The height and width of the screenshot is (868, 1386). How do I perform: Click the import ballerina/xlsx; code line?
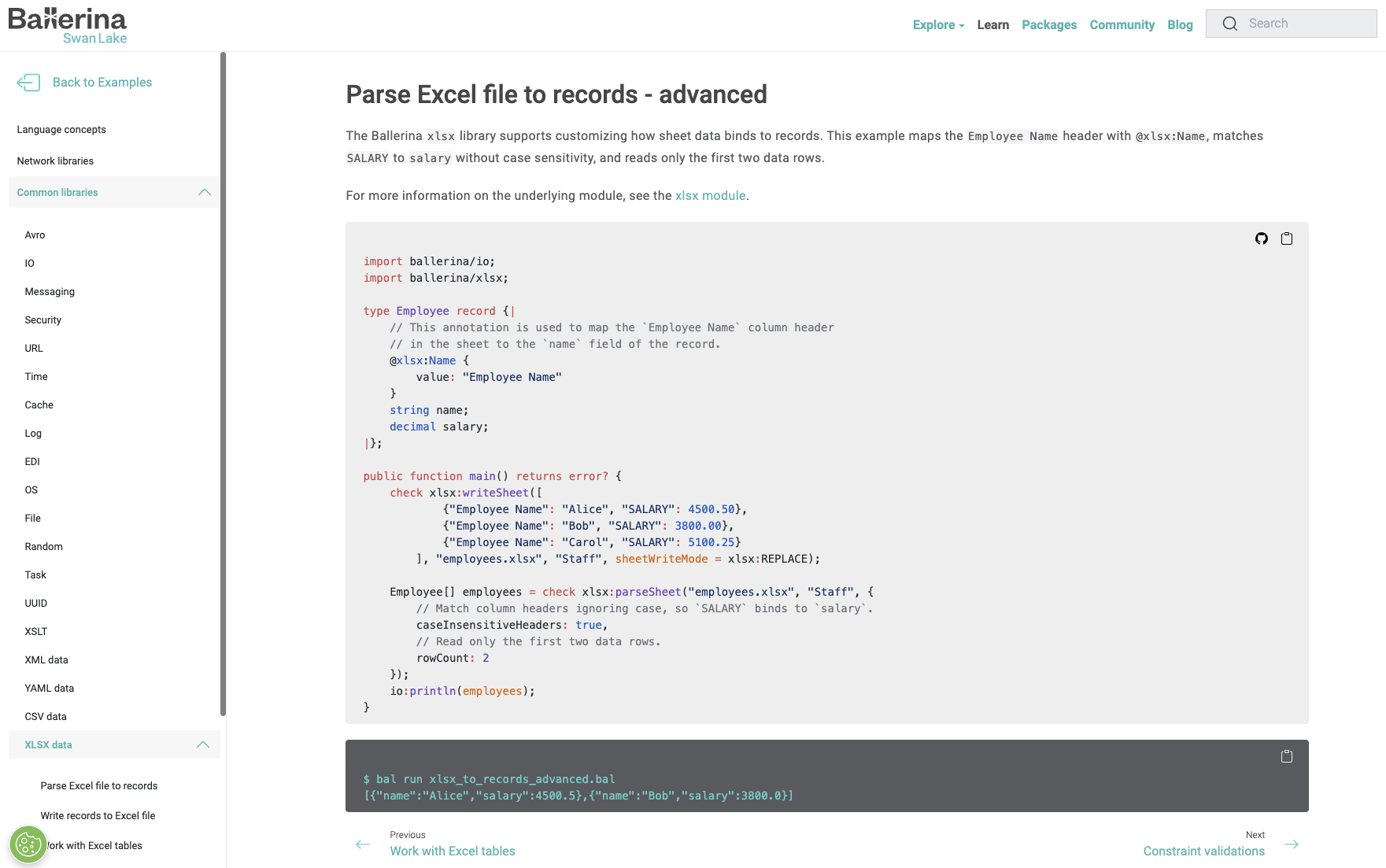(x=436, y=278)
